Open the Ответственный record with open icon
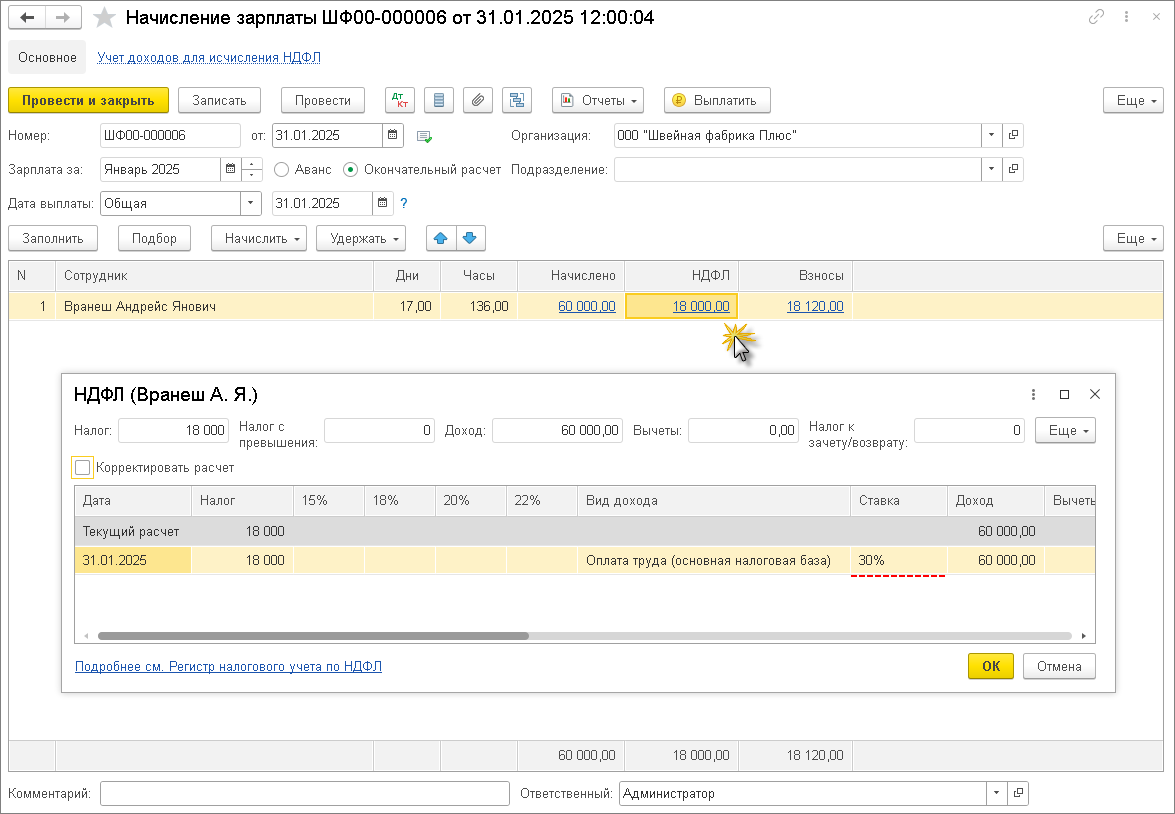Image resolution: width=1175 pixels, height=814 pixels. coord(1018,793)
